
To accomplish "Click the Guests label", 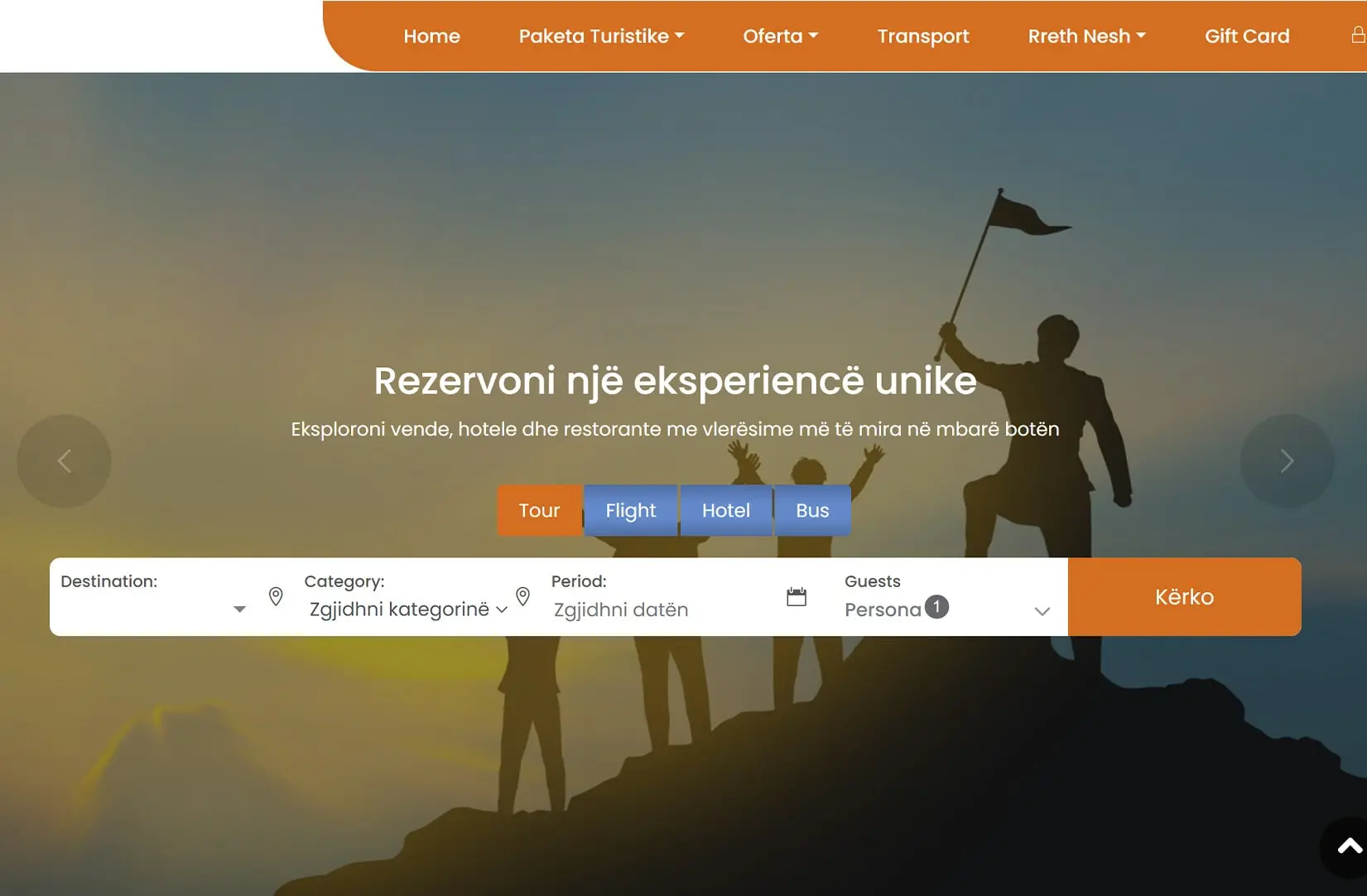I will [872, 581].
